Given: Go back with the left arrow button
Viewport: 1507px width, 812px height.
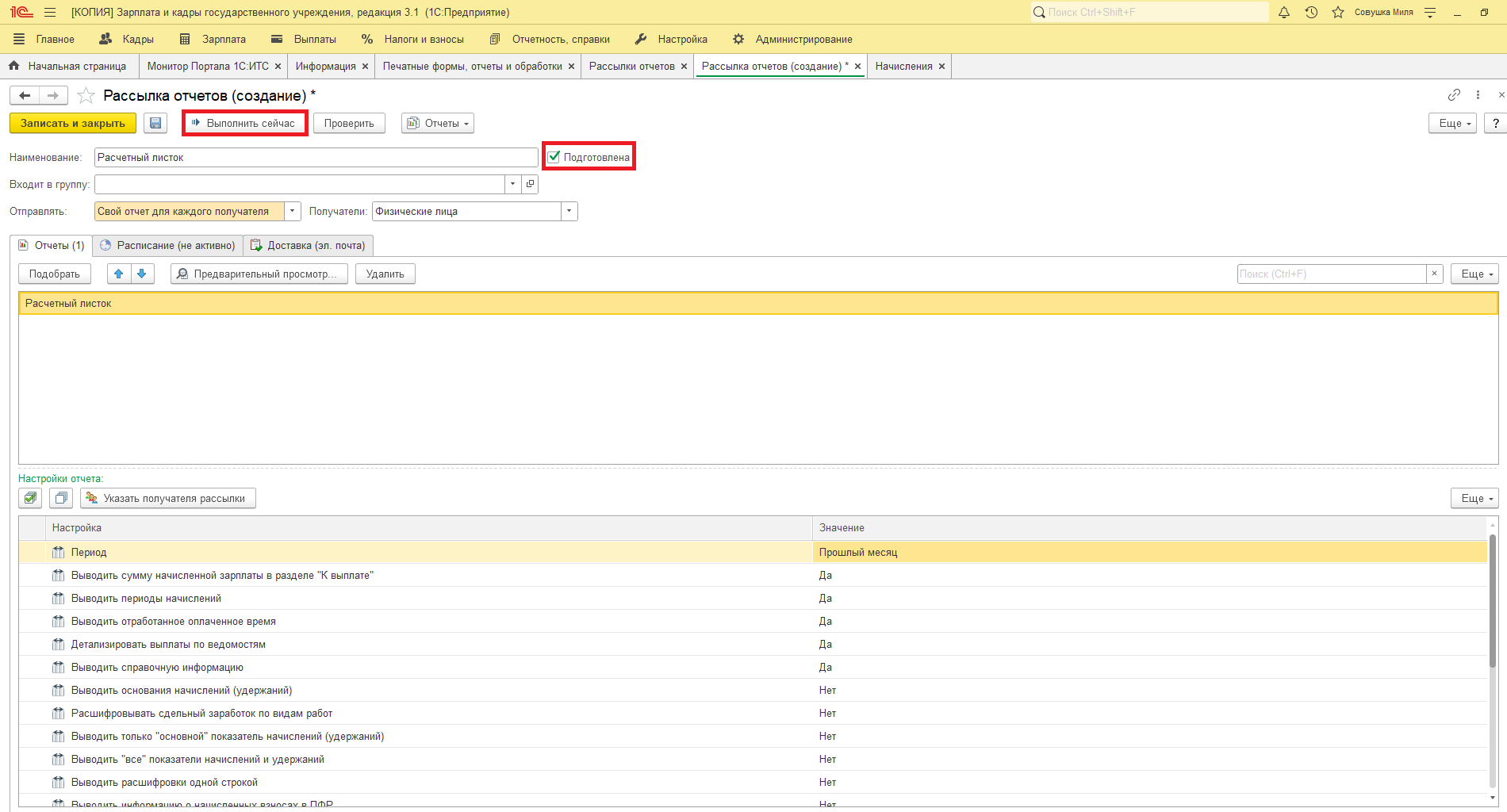Looking at the screenshot, I should point(25,96).
